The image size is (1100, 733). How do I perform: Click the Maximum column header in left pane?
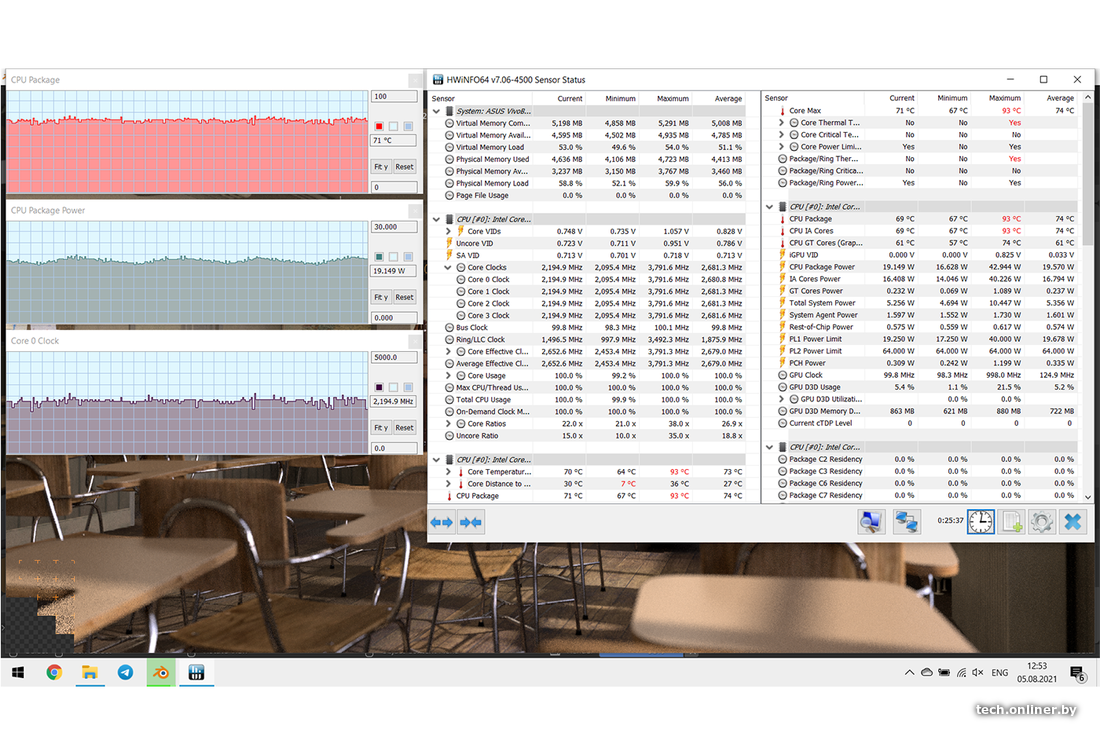point(673,99)
